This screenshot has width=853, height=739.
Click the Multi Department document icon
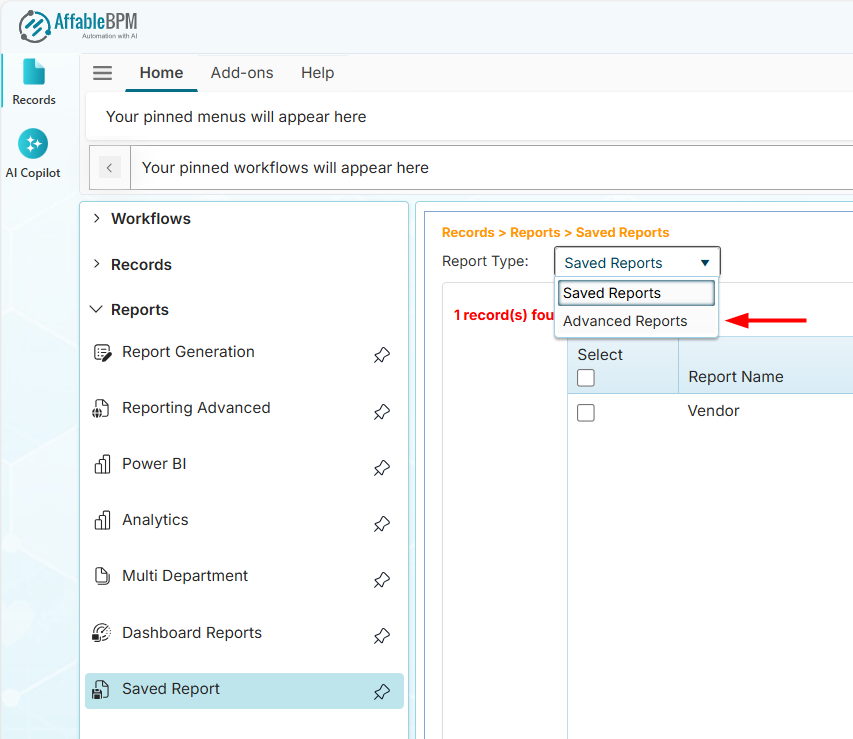click(100, 577)
